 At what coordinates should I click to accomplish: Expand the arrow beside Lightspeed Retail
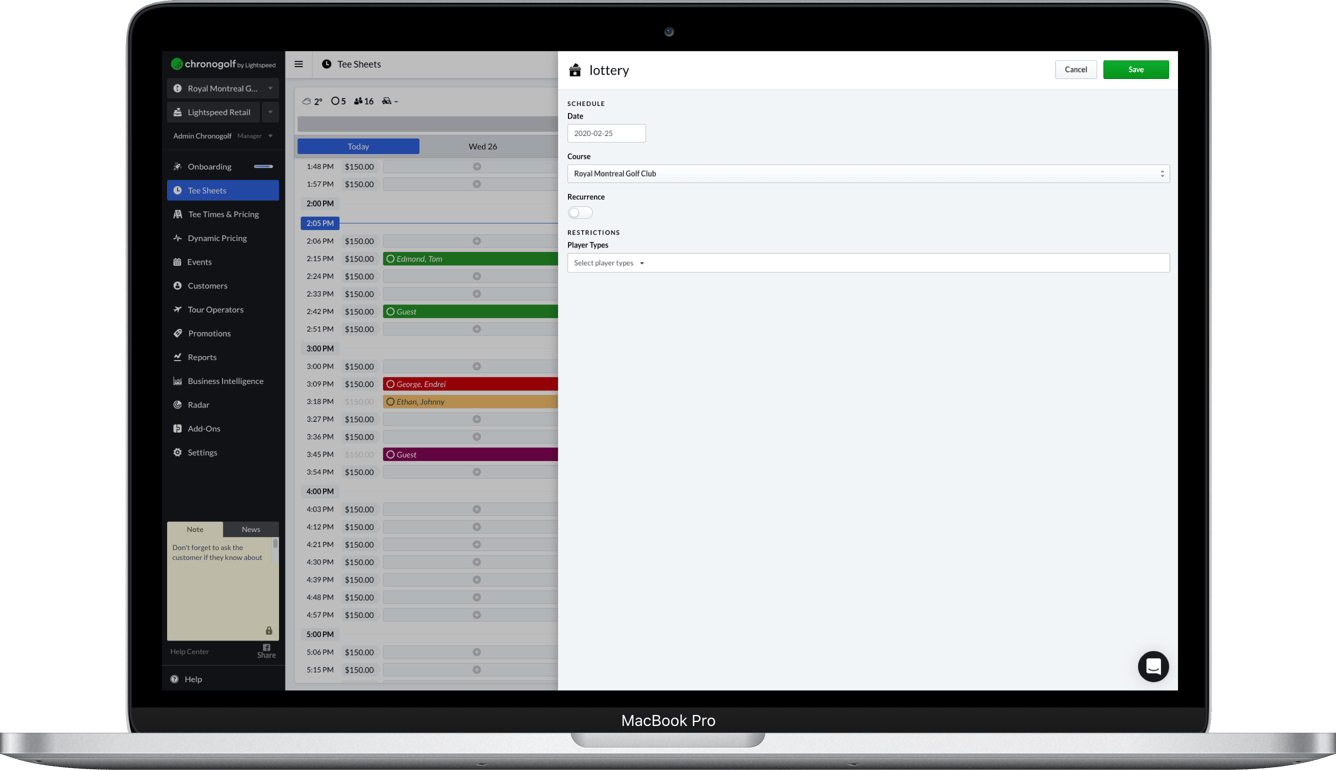pos(270,112)
